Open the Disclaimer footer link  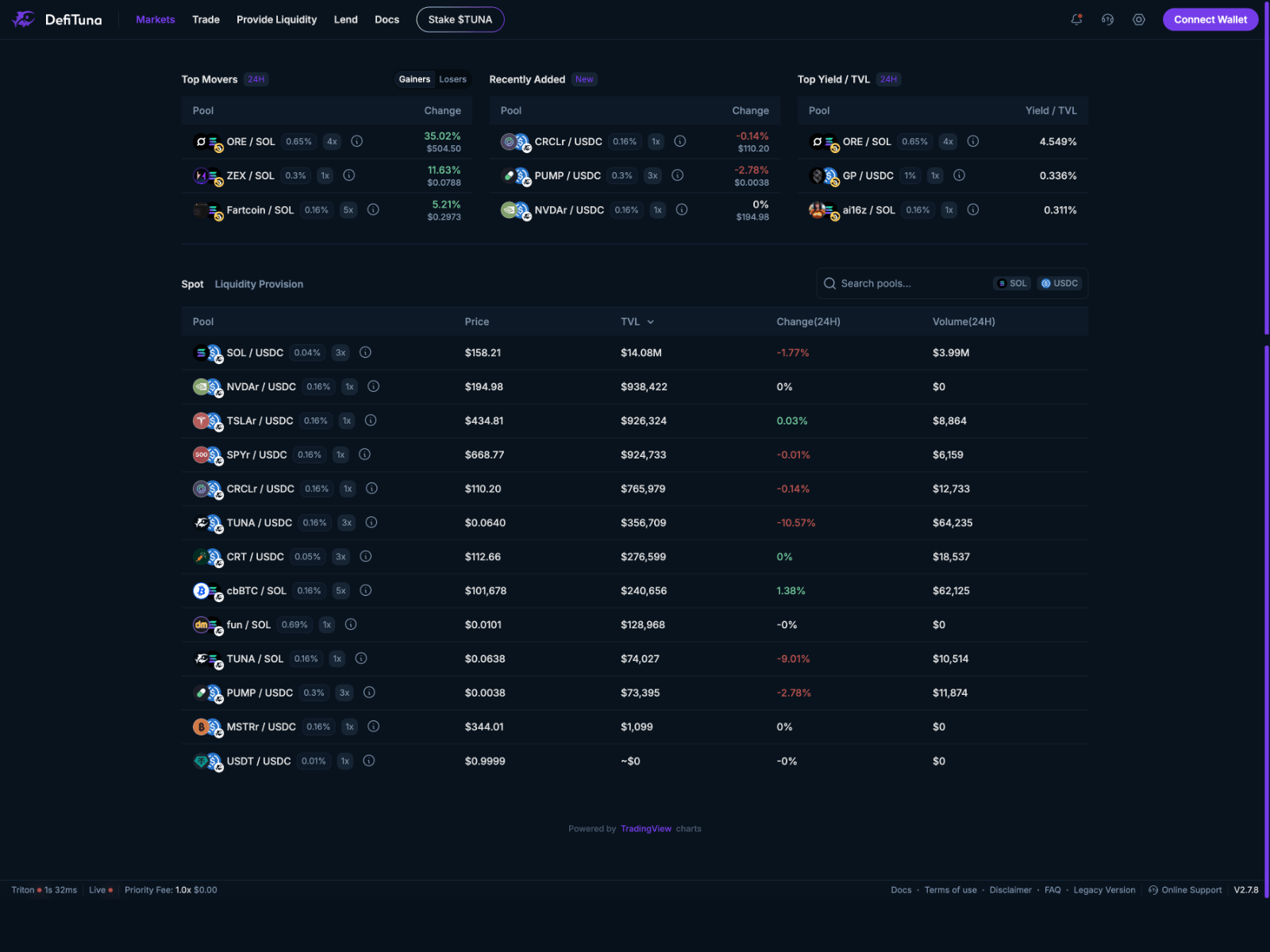point(1010,890)
